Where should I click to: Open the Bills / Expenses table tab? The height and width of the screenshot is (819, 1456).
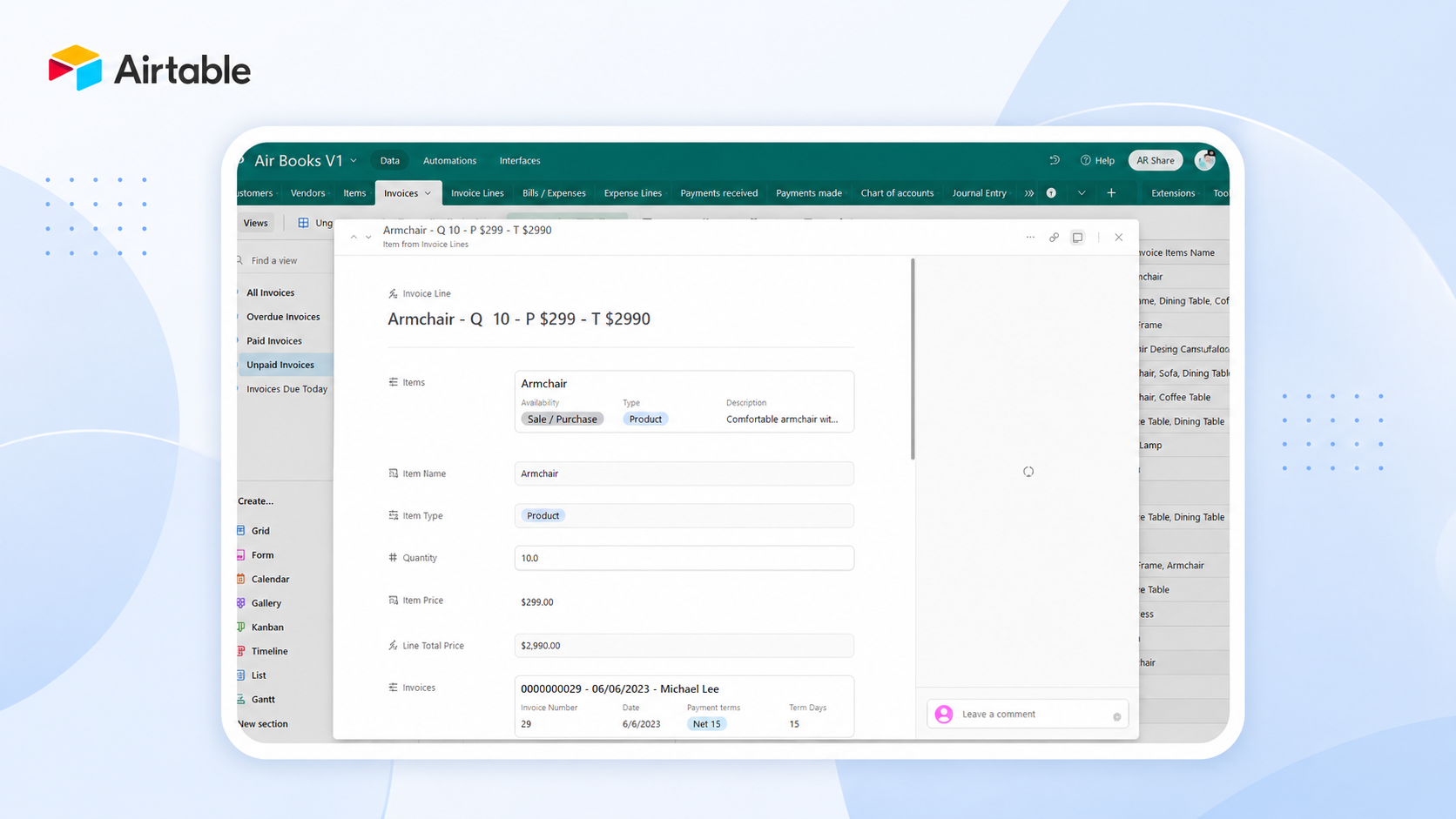coord(554,193)
